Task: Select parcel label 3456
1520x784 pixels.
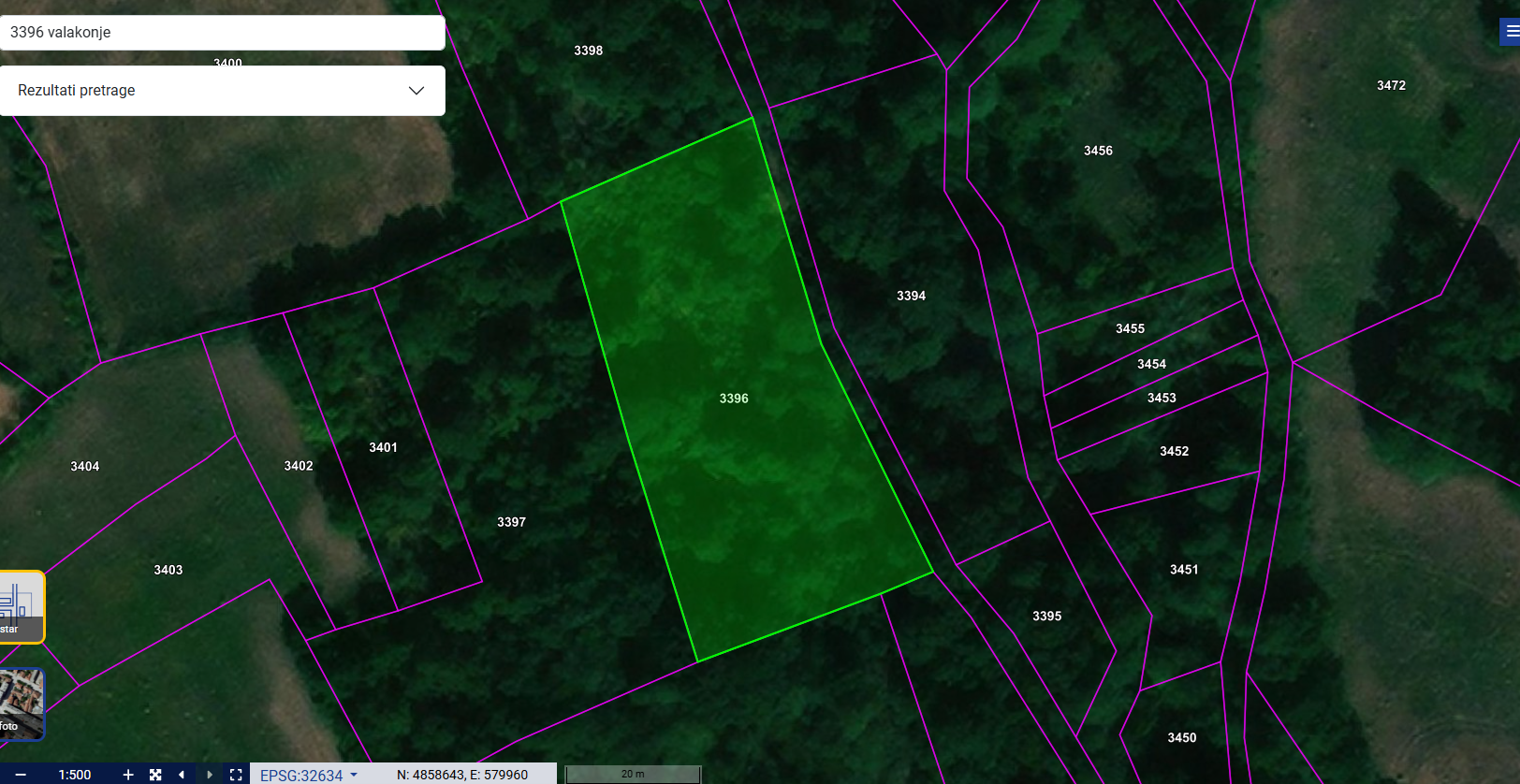Action: 1099,151
